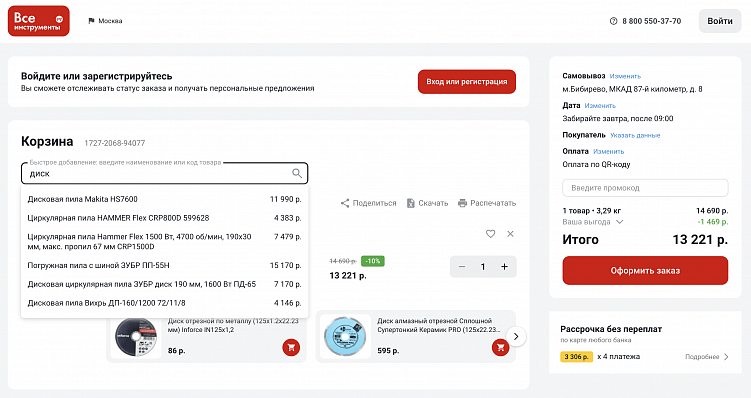Click the quantity value 1

tap(483, 267)
